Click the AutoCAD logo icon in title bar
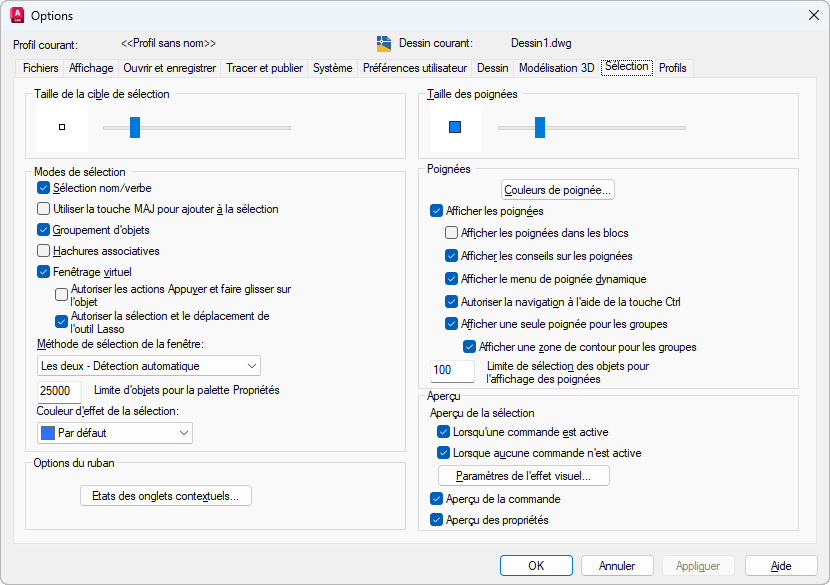Screen dimensions: 830x585 [17, 16]
